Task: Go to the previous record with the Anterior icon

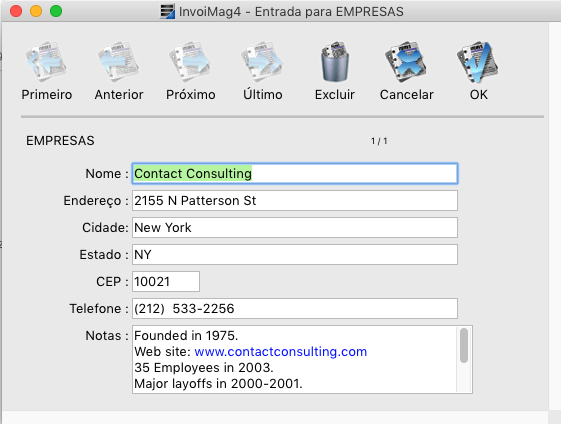Action: coord(119,62)
